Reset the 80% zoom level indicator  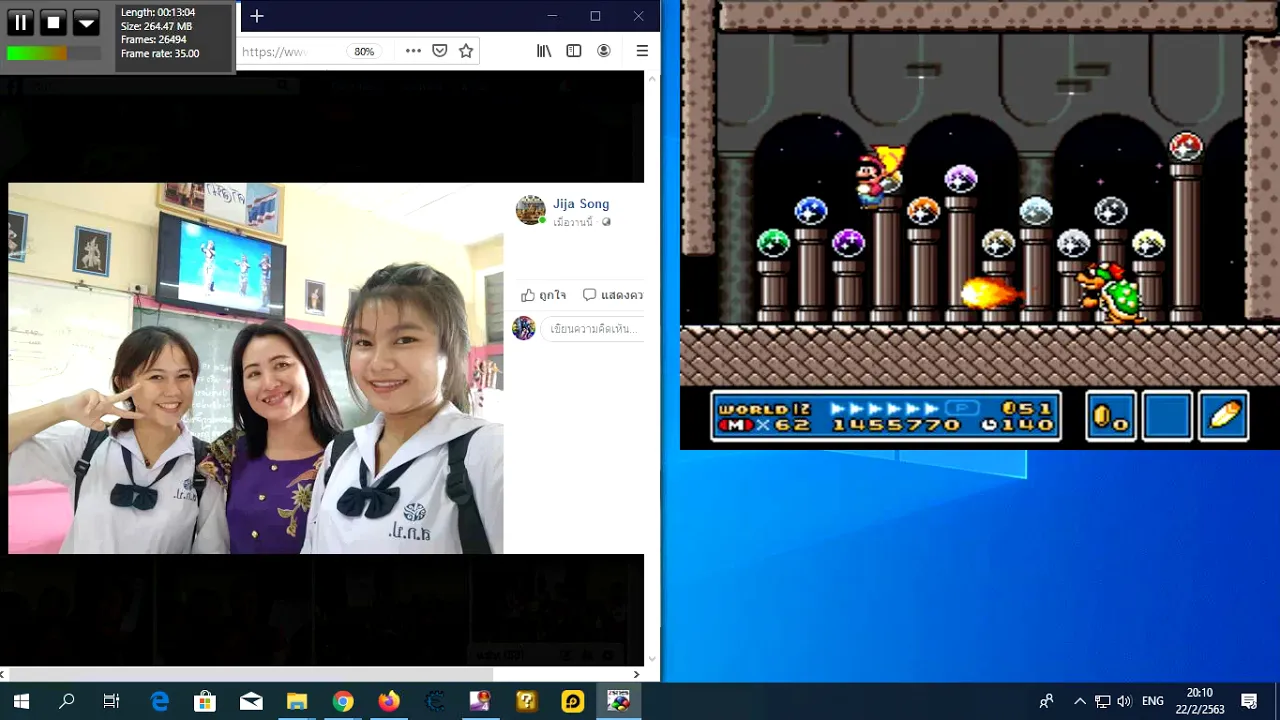(x=364, y=51)
